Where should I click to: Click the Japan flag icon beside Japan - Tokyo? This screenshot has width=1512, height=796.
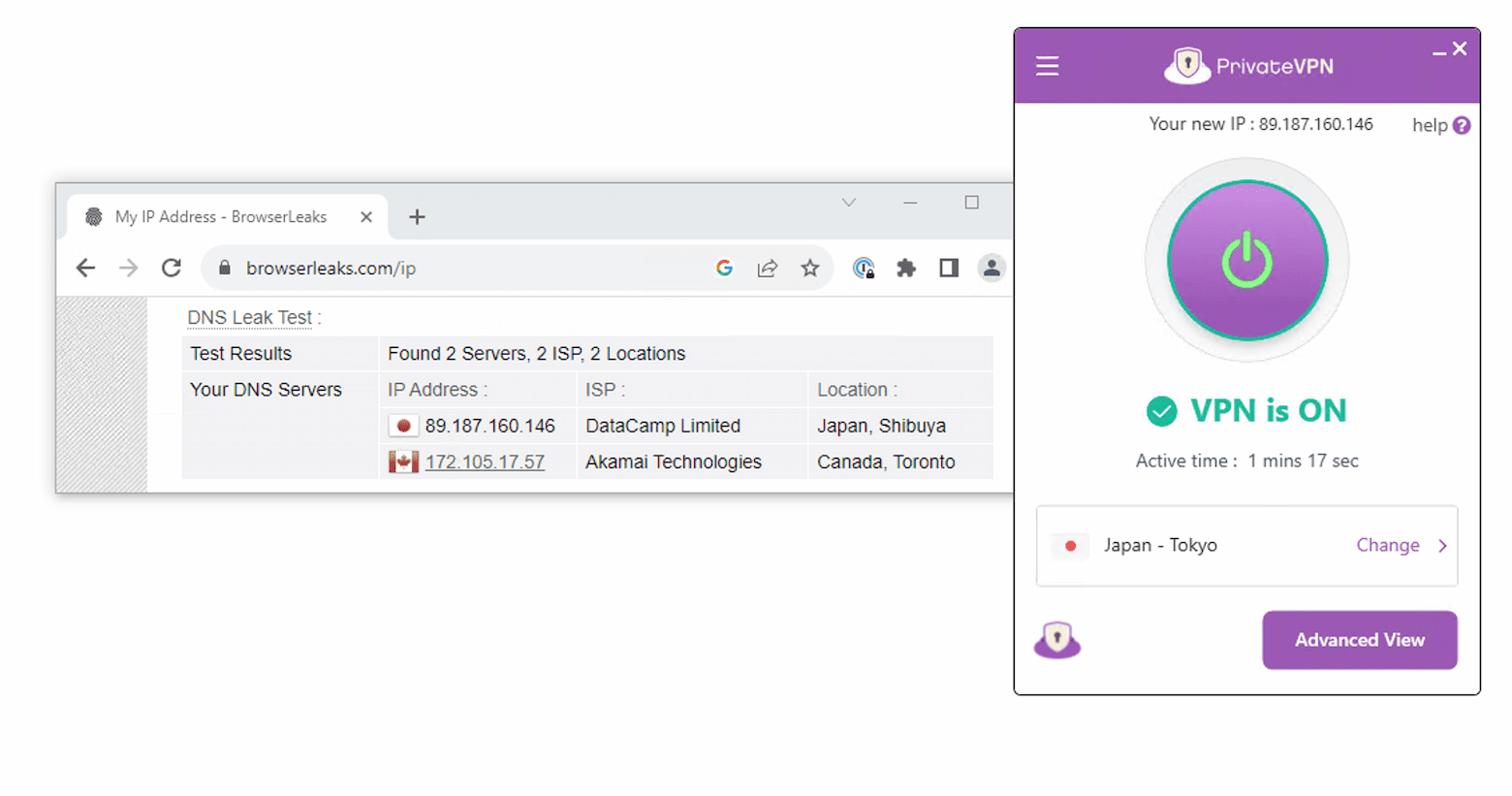[1070, 546]
